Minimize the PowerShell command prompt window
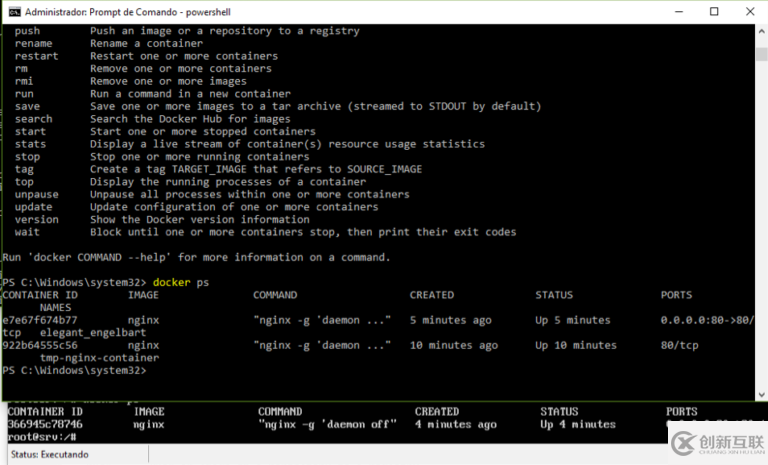768x465 pixels. (x=679, y=12)
